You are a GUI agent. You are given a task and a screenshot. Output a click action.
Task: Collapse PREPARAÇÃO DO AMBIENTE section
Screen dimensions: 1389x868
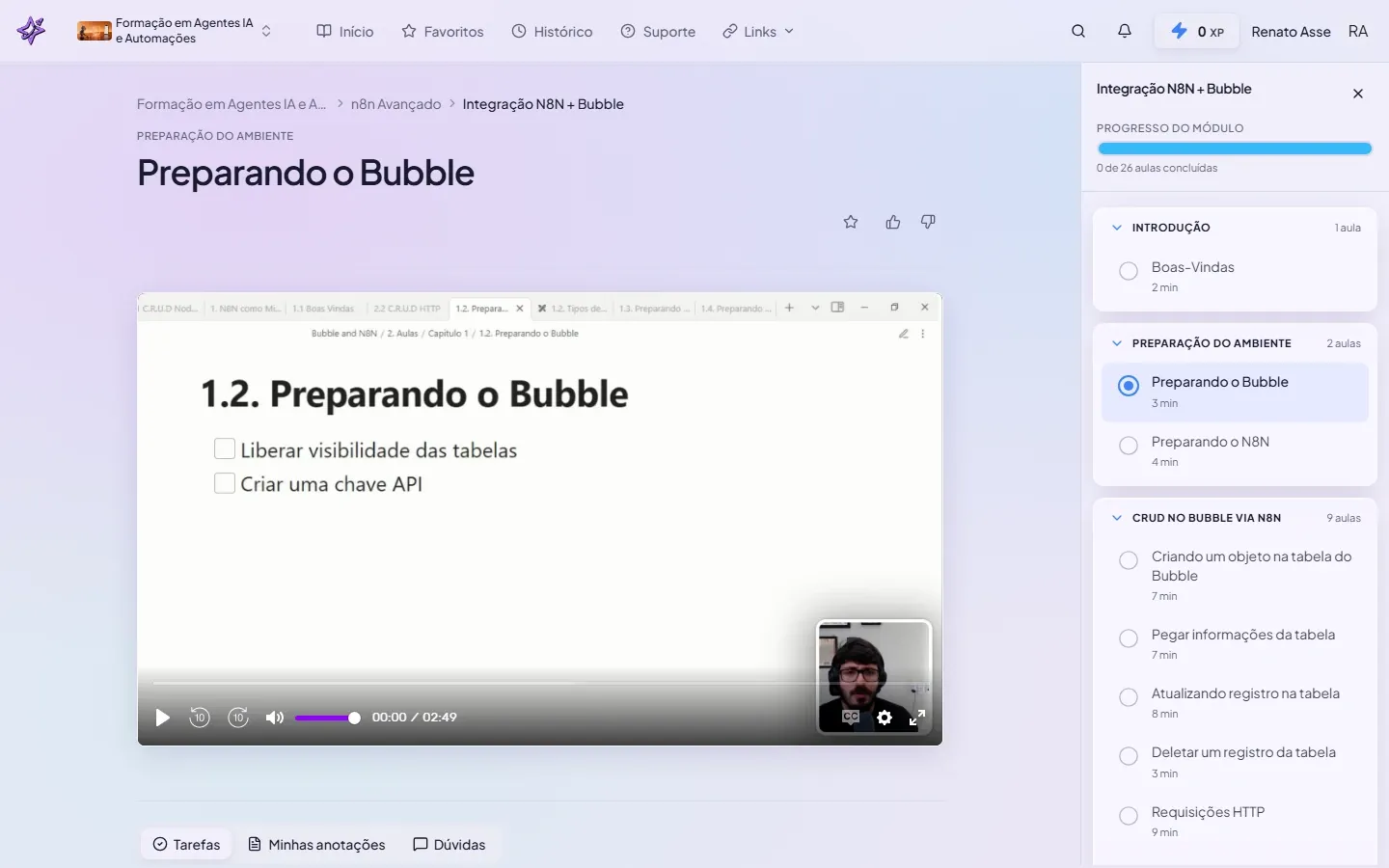(x=1117, y=343)
